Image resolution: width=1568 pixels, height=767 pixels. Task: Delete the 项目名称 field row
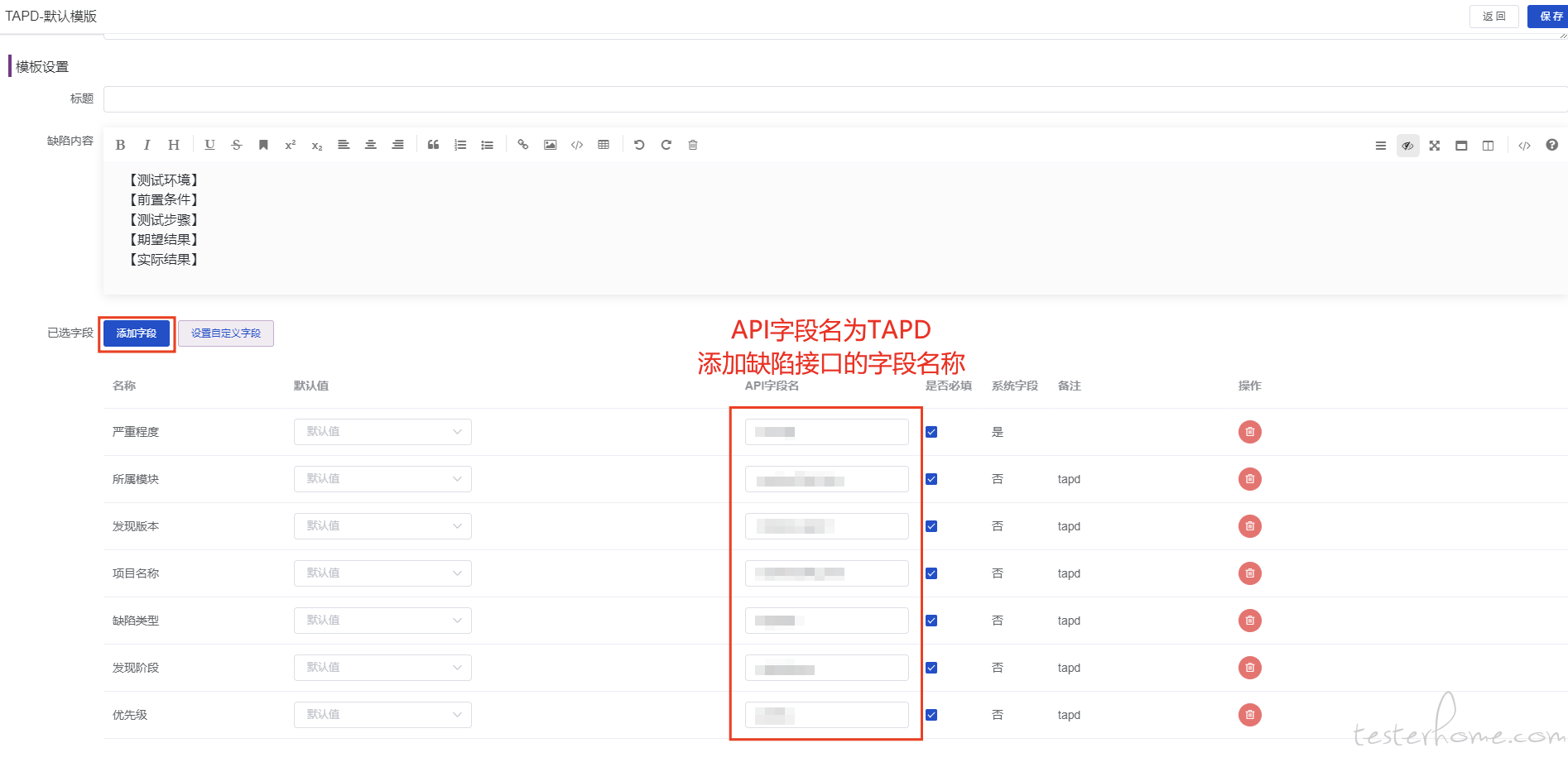click(1250, 573)
